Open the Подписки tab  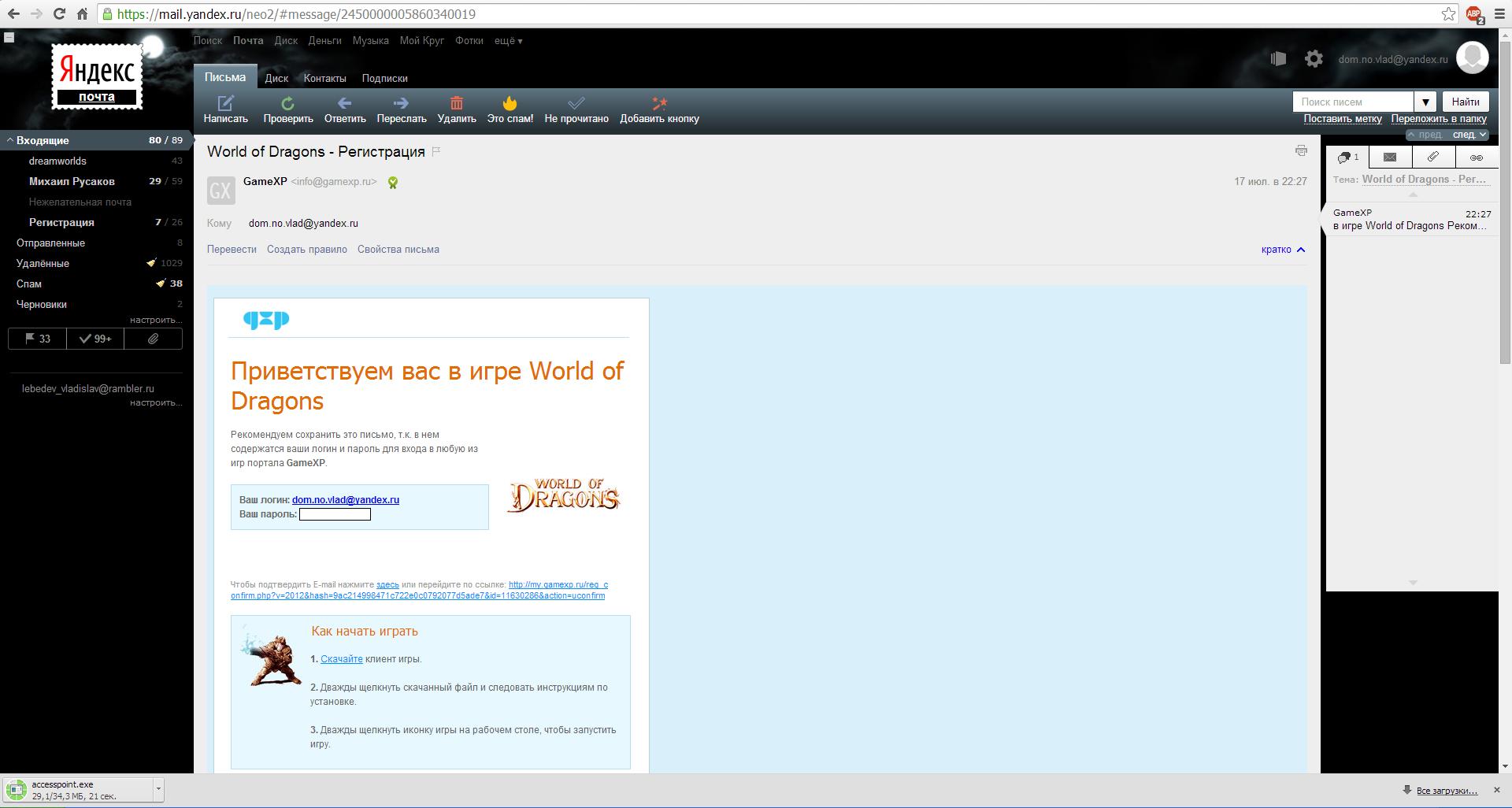click(384, 79)
